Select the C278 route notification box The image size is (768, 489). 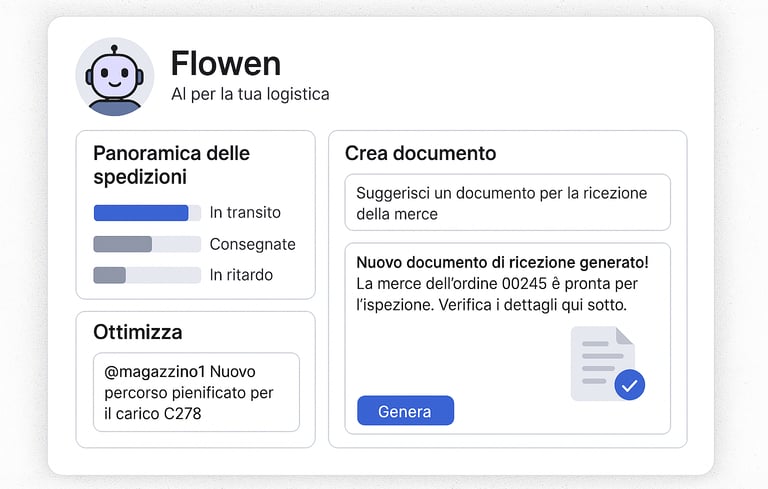coord(196,392)
